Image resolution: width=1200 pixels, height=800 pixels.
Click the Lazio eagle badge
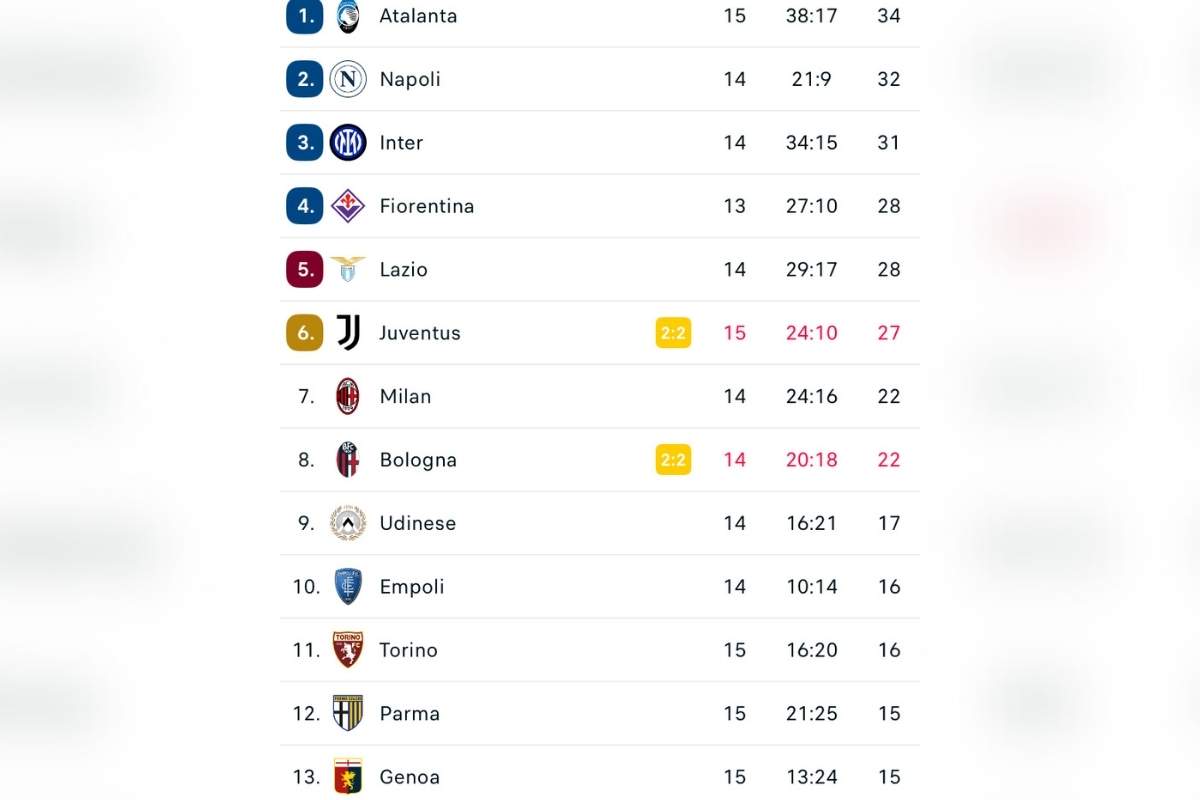point(347,269)
